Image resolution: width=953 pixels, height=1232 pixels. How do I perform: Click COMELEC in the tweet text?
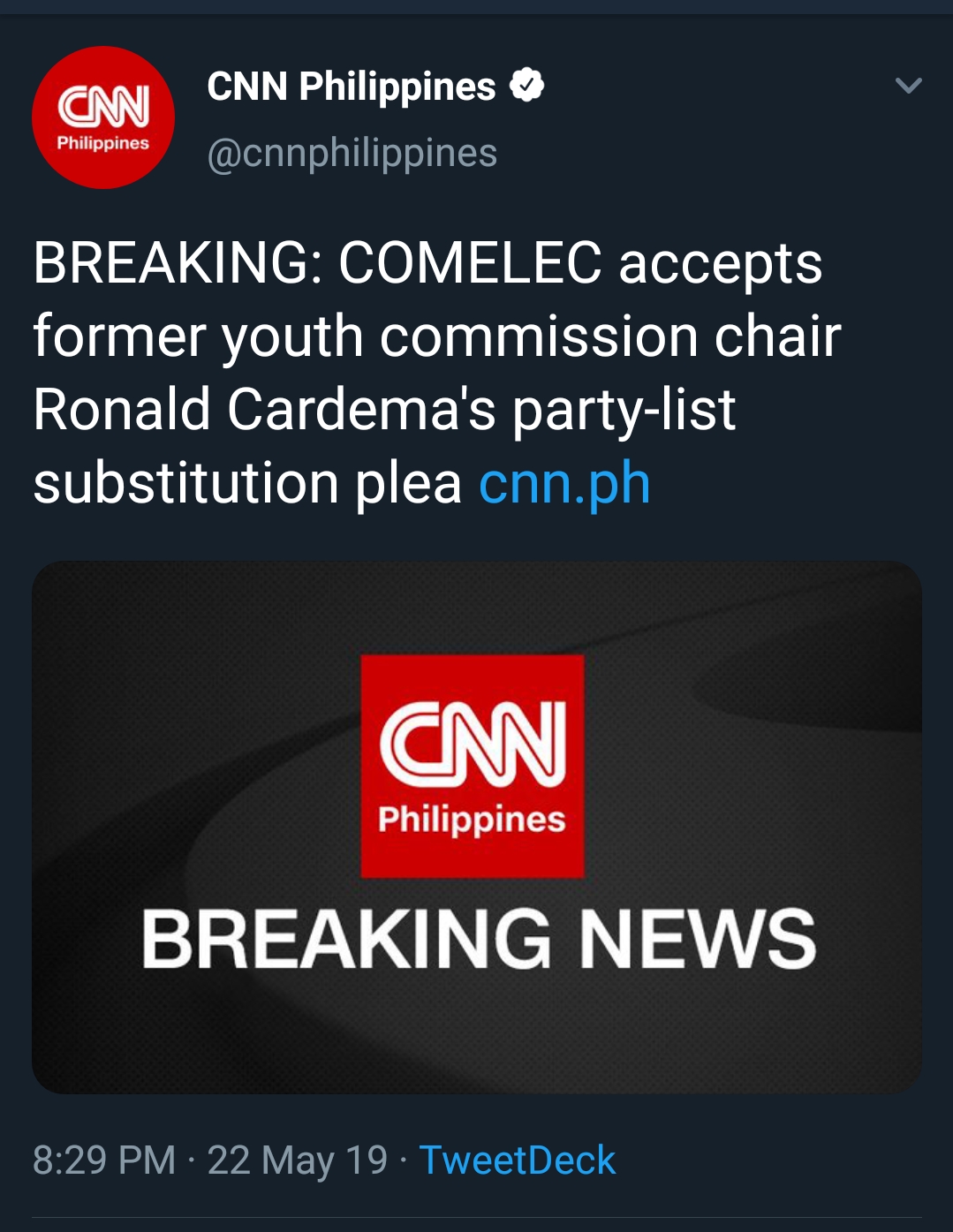[x=470, y=263]
